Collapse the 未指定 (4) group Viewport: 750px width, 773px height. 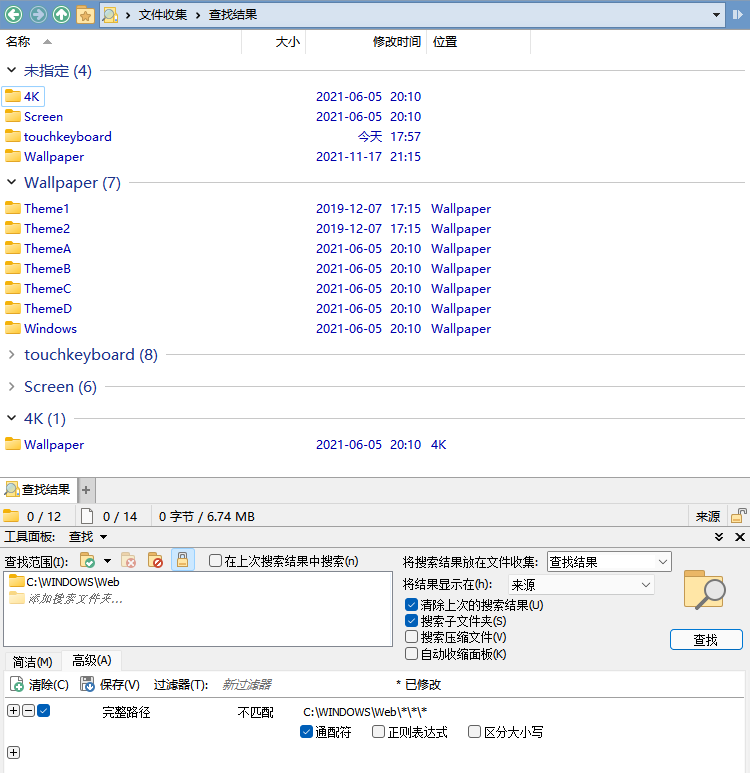(x=12, y=70)
